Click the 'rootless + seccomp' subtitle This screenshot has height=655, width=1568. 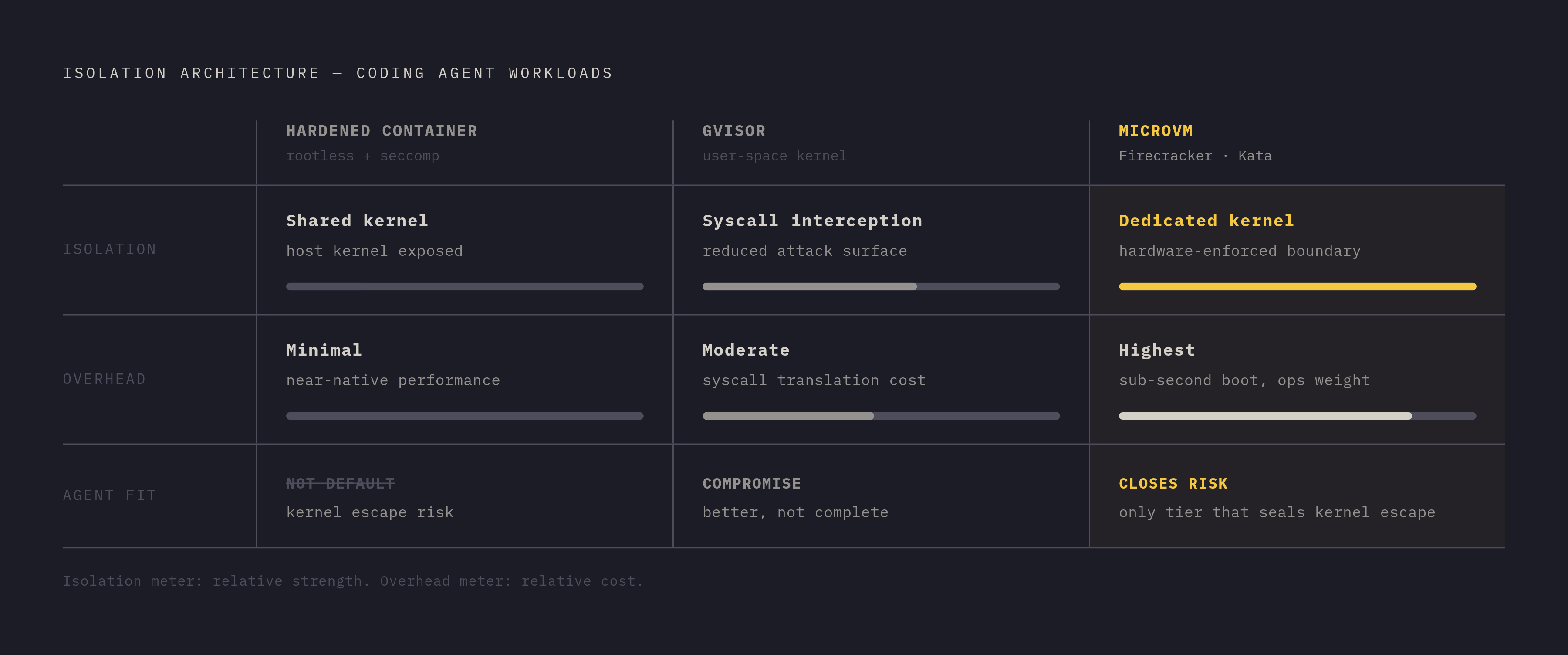tap(363, 156)
